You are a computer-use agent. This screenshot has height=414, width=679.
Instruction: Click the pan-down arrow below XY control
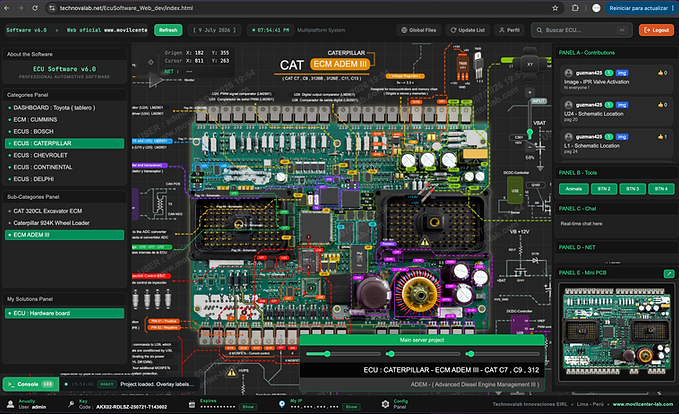coord(530,77)
